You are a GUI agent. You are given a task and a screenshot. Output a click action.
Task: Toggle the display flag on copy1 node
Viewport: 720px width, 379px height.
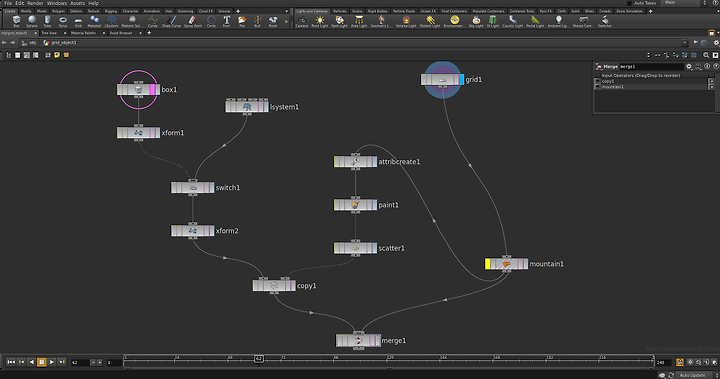coord(292,286)
